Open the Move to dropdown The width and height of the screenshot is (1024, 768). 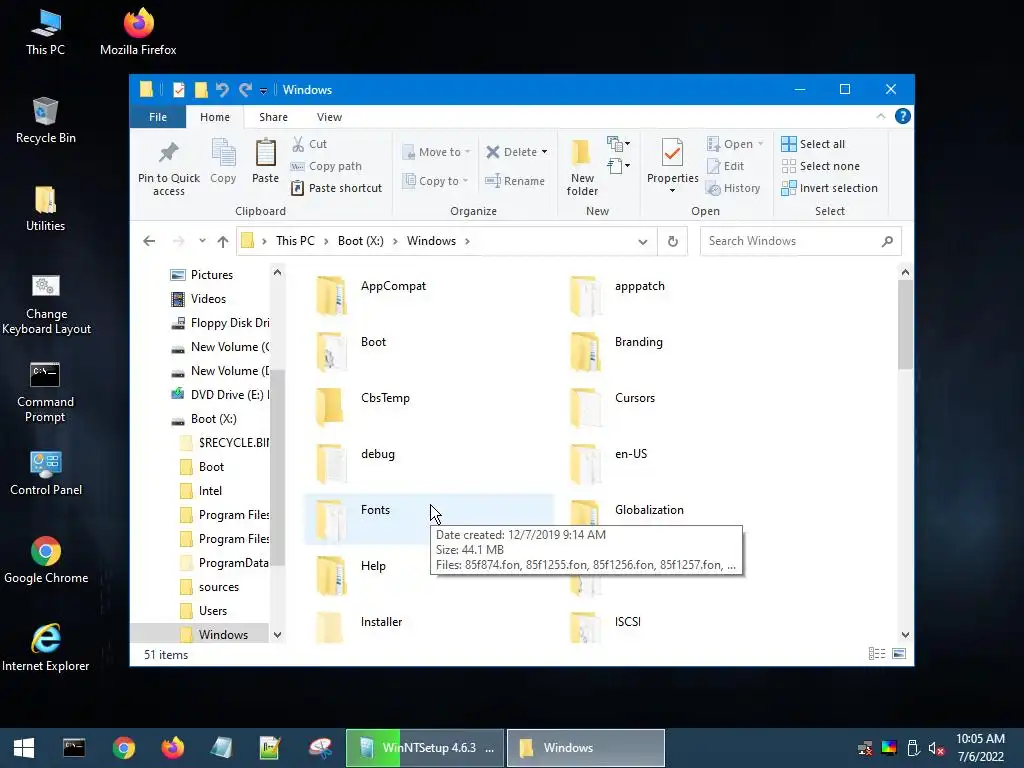pos(437,152)
